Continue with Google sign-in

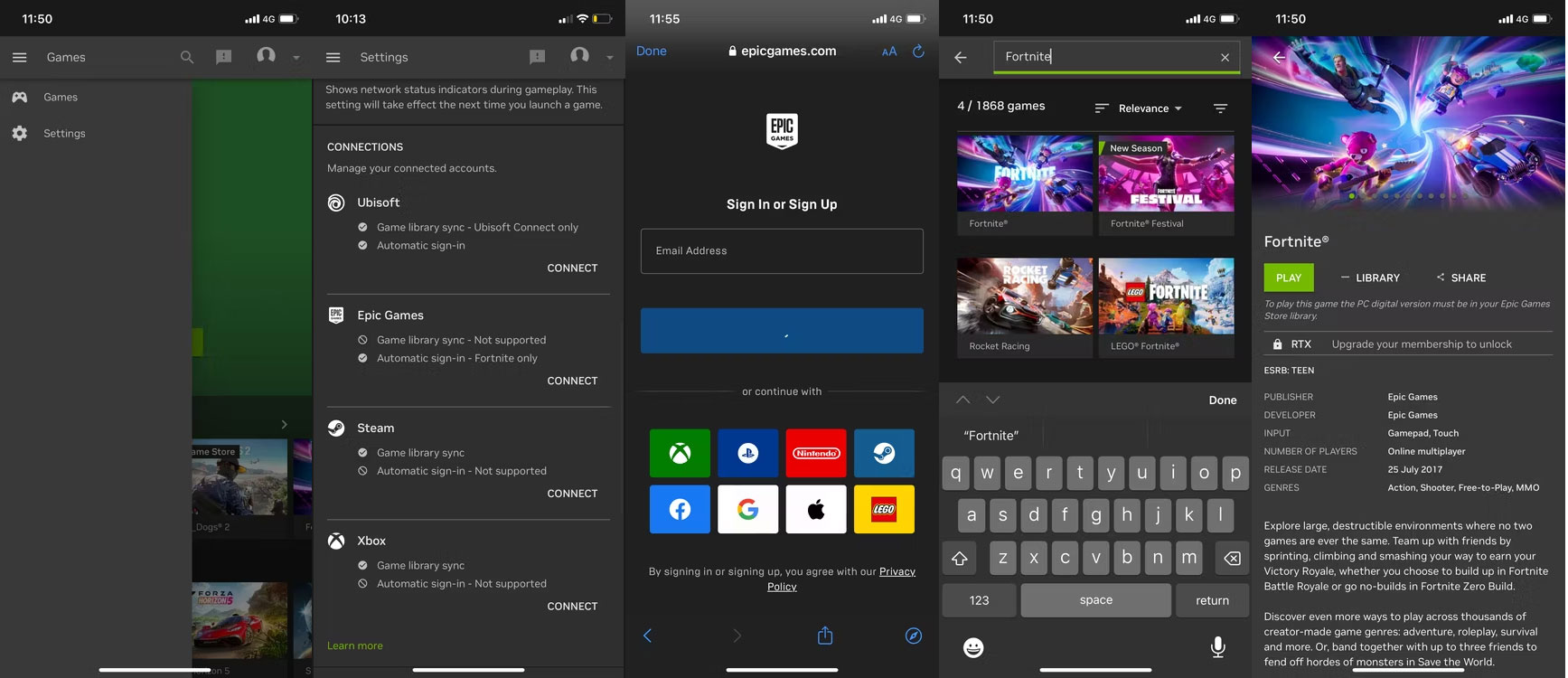pyautogui.click(x=747, y=509)
